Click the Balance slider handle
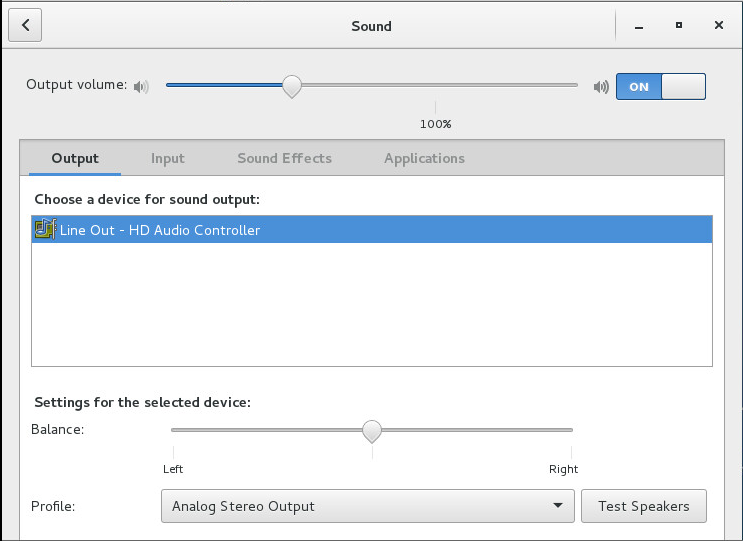The width and height of the screenshot is (743, 541). pyautogui.click(x=372, y=430)
